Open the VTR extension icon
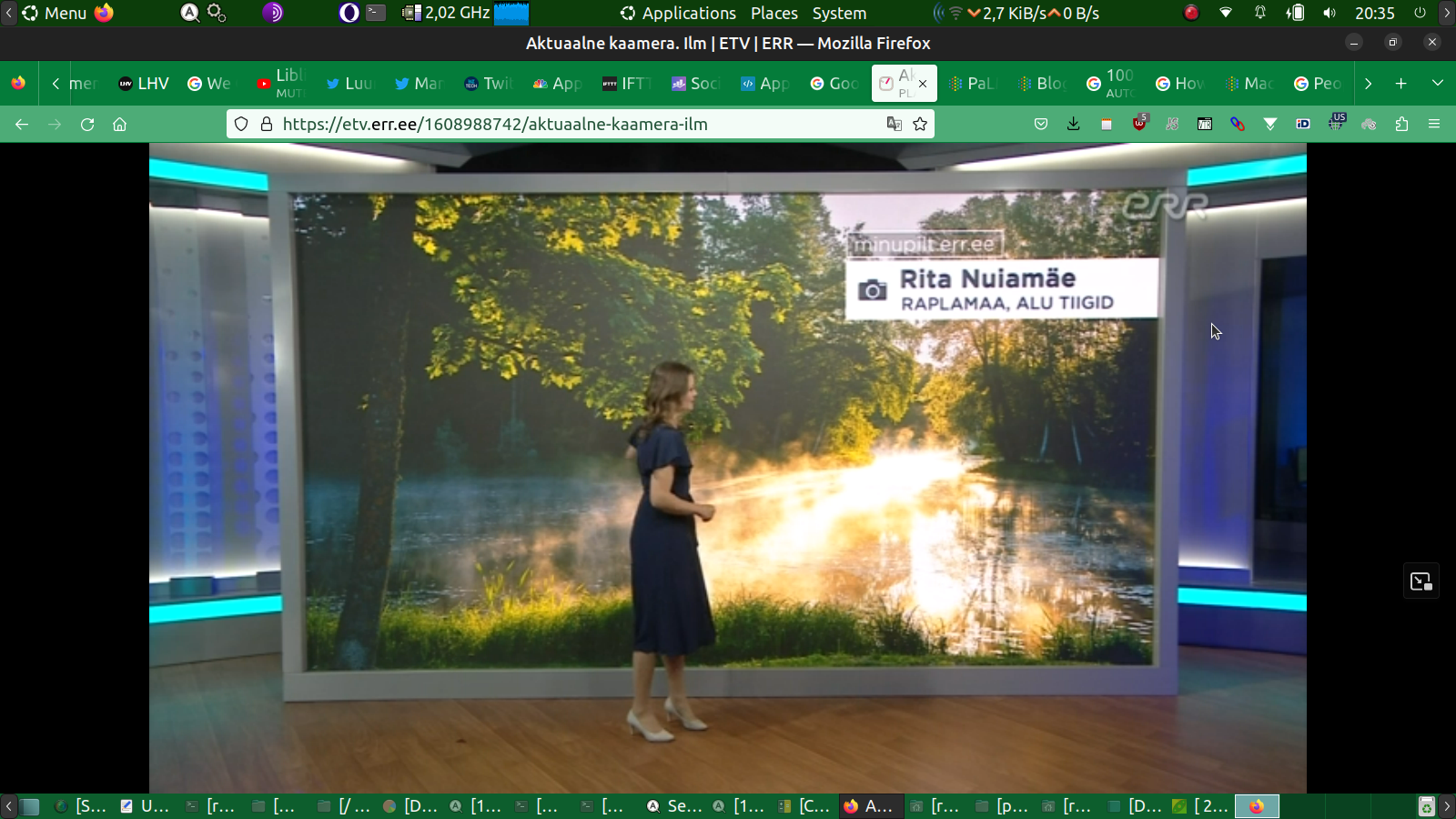The height and width of the screenshot is (819, 1456). [1205, 124]
